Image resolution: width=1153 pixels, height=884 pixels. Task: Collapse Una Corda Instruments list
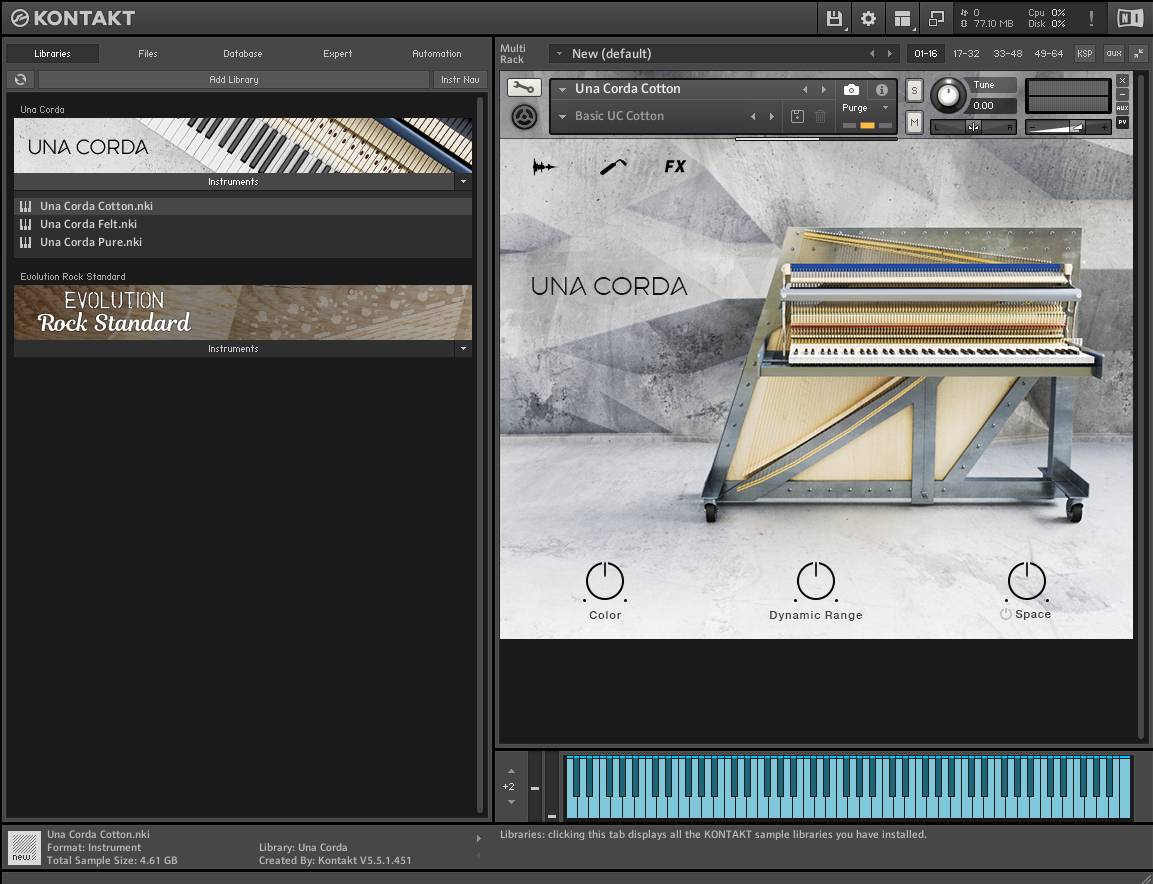(233, 182)
